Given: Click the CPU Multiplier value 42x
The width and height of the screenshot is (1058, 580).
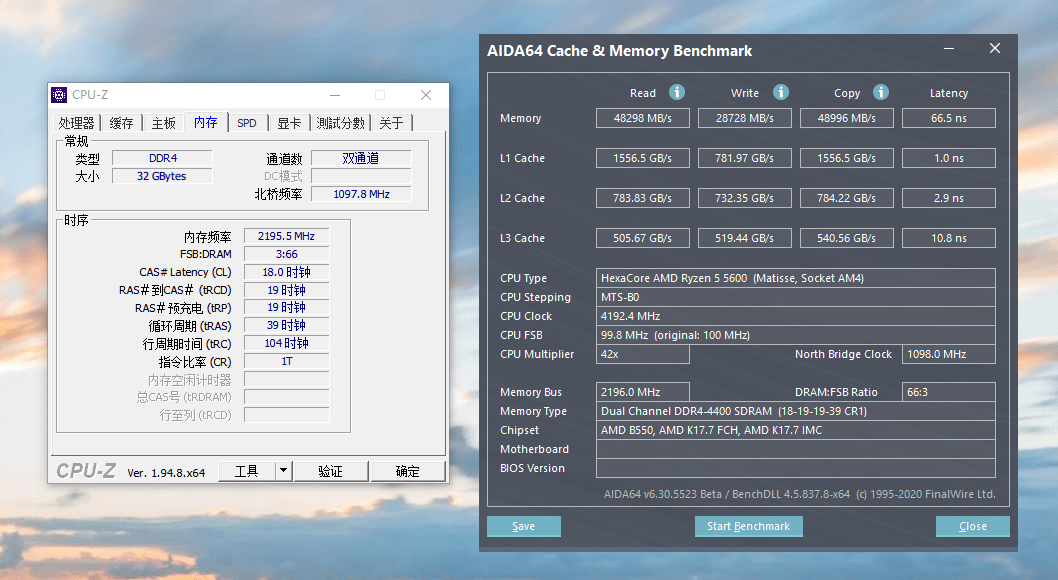Looking at the screenshot, I should 642,354.
